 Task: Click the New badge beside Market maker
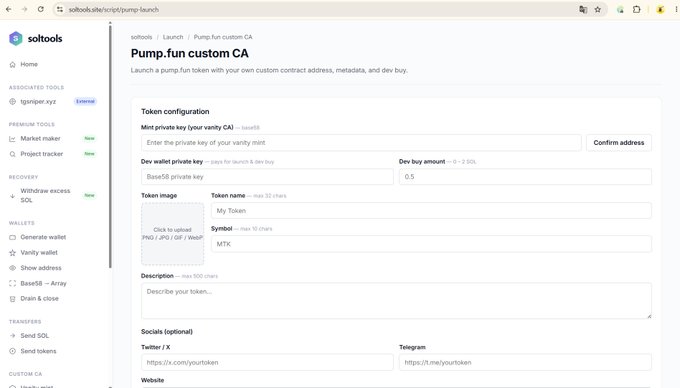pyautogui.click(x=89, y=139)
